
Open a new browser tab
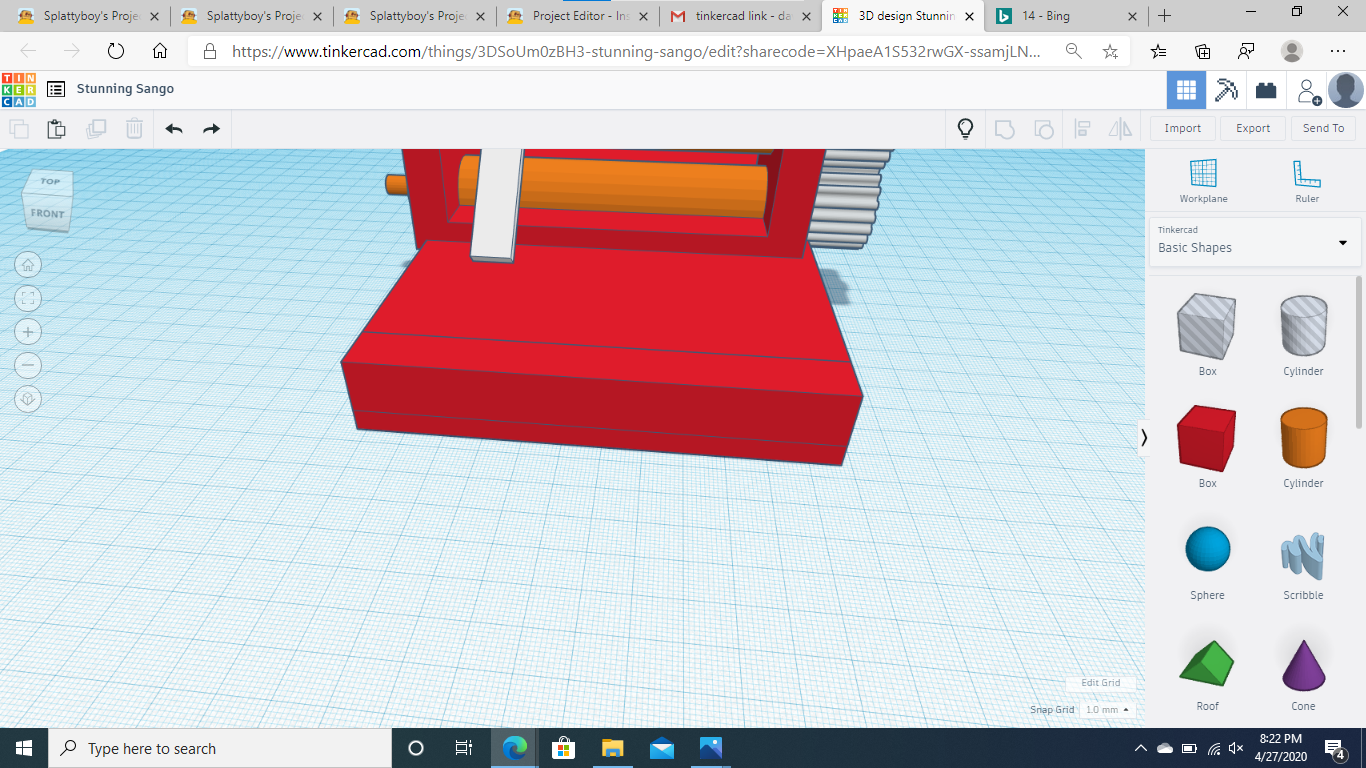click(x=1164, y=16)
